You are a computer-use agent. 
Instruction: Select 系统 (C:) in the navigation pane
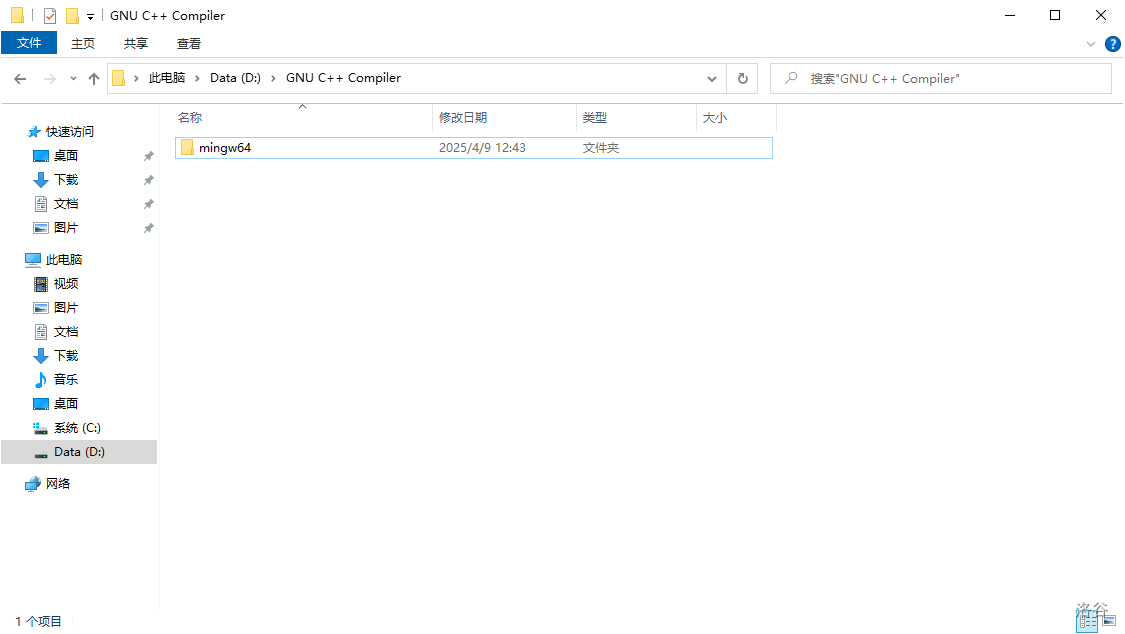coord(77,428)
